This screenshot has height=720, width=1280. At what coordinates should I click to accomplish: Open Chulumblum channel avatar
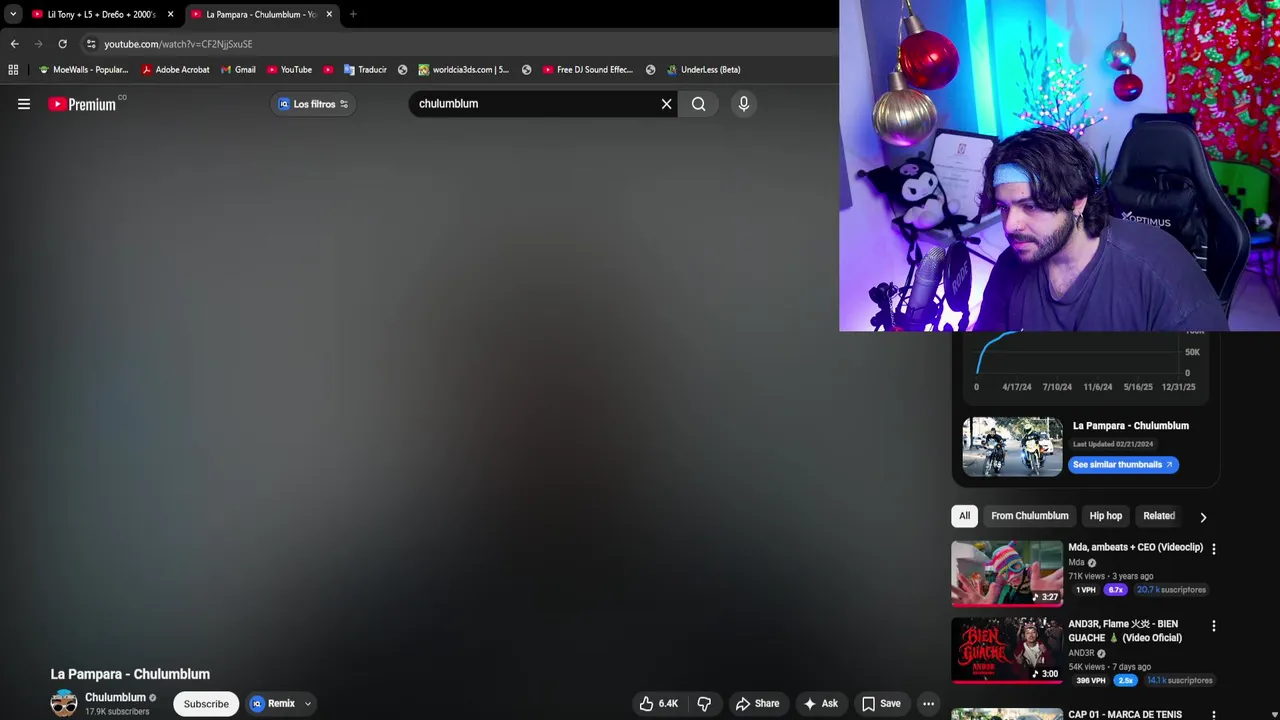click(64, 703)
